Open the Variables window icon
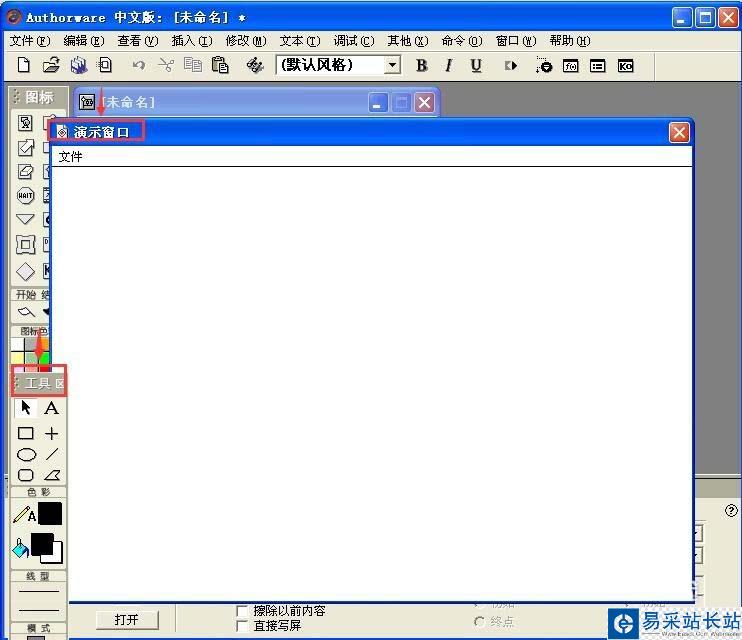742x640 pixels. 598,66
